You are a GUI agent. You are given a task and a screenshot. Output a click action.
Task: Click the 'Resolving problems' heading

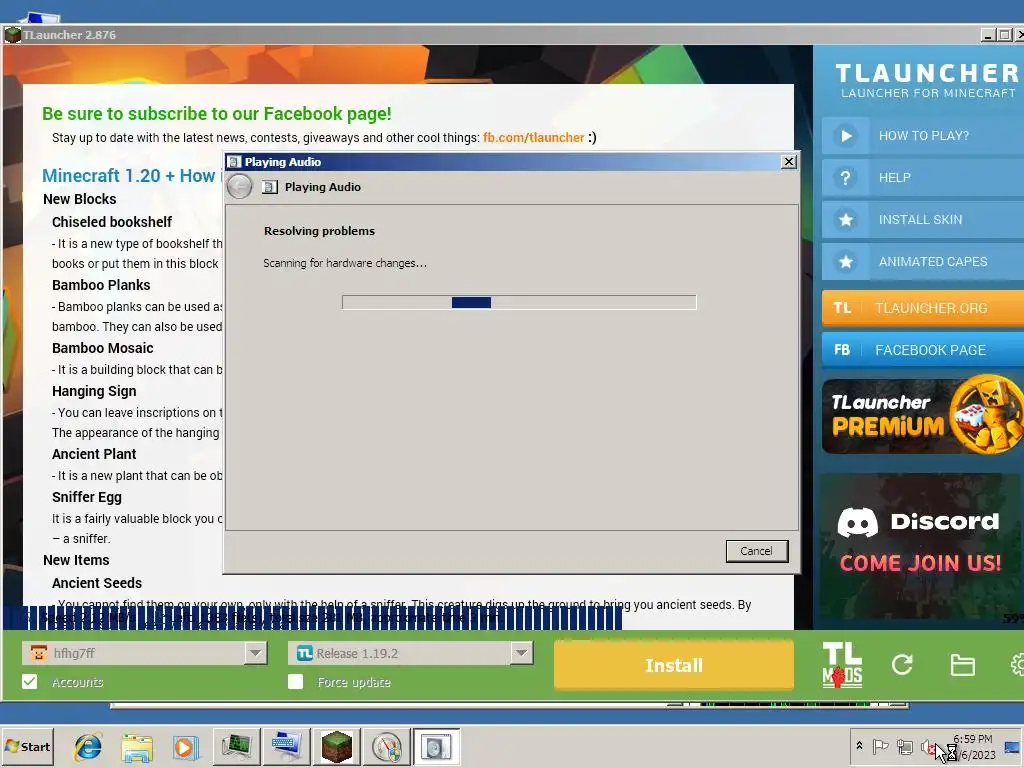click(319, 231)
